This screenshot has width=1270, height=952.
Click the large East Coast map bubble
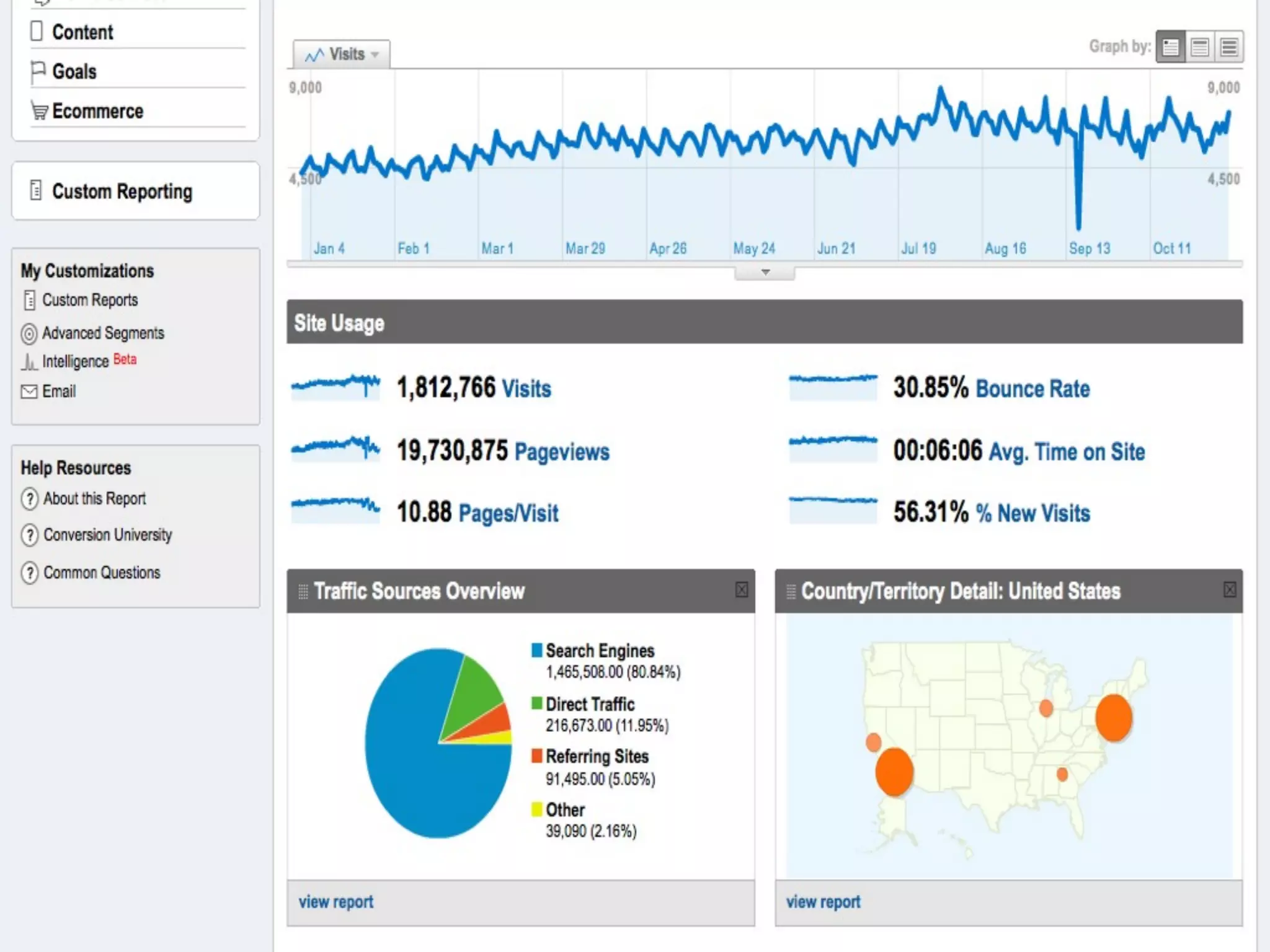point(1114,718)
